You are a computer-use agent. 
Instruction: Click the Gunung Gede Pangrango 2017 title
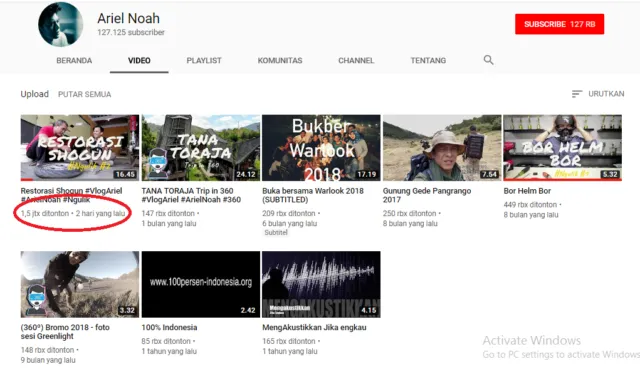(x=427, y=195)
